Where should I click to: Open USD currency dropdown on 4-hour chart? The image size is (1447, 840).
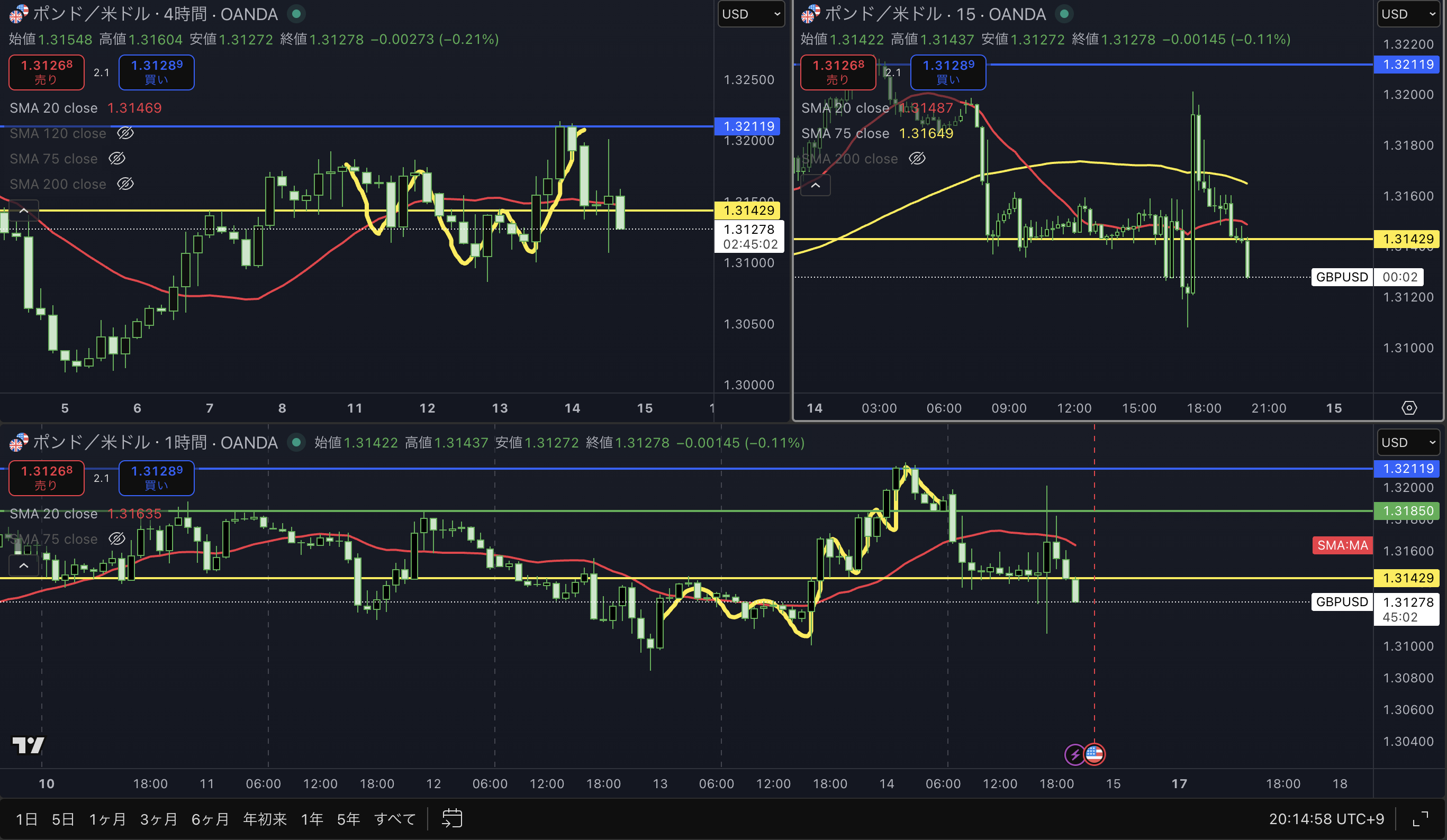[x=750, y=14]
